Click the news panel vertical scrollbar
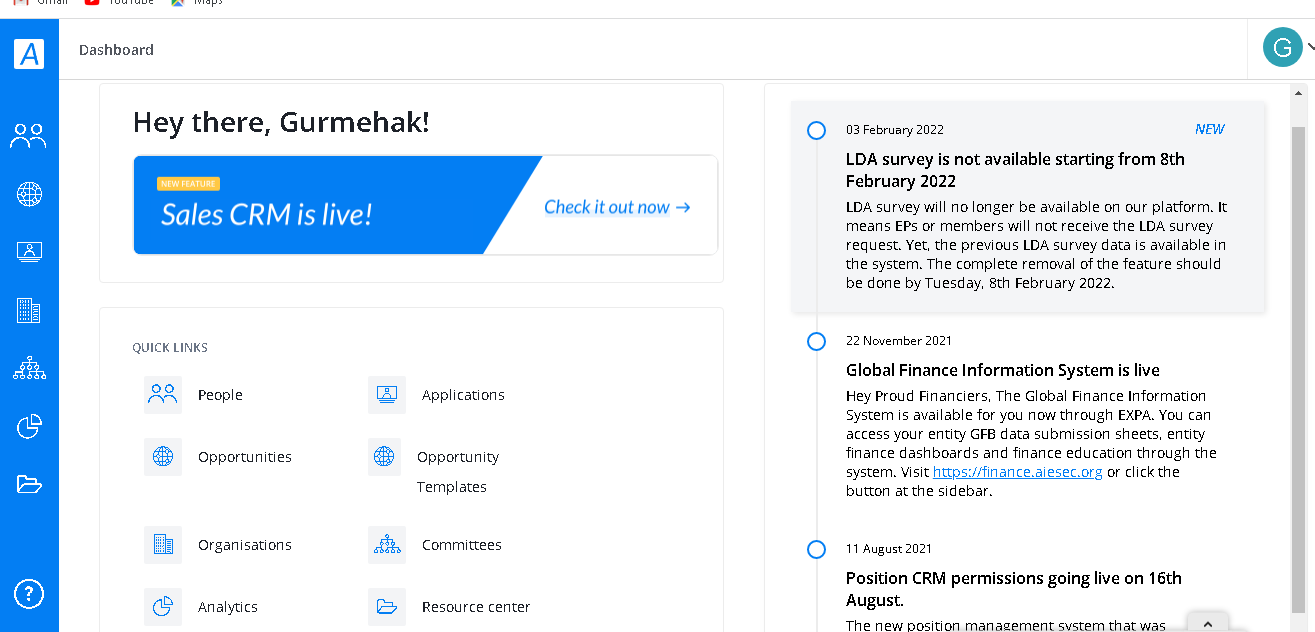The image size is (1315, 632). 1298,369
